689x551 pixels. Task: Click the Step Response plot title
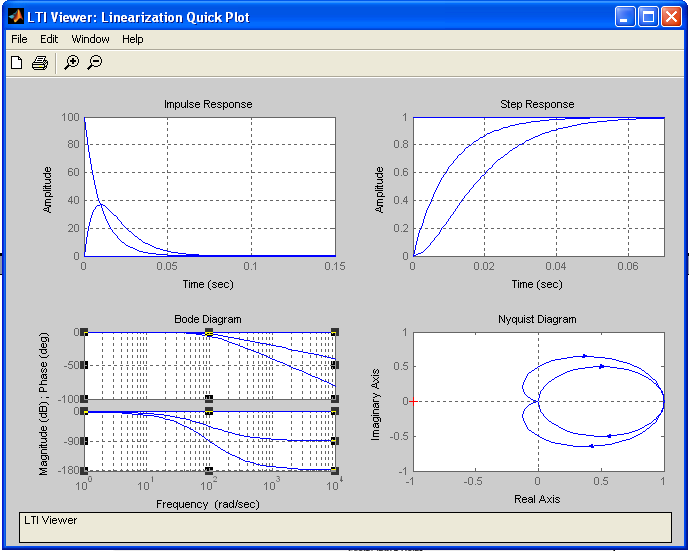(537, 104)
